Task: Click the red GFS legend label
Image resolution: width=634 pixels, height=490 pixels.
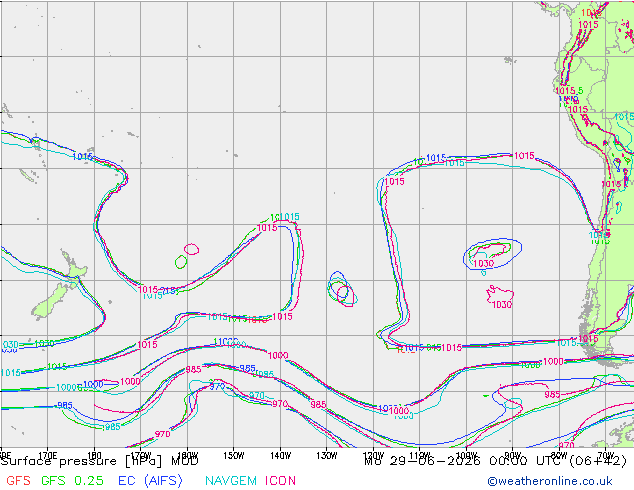Action: (18, 481)
